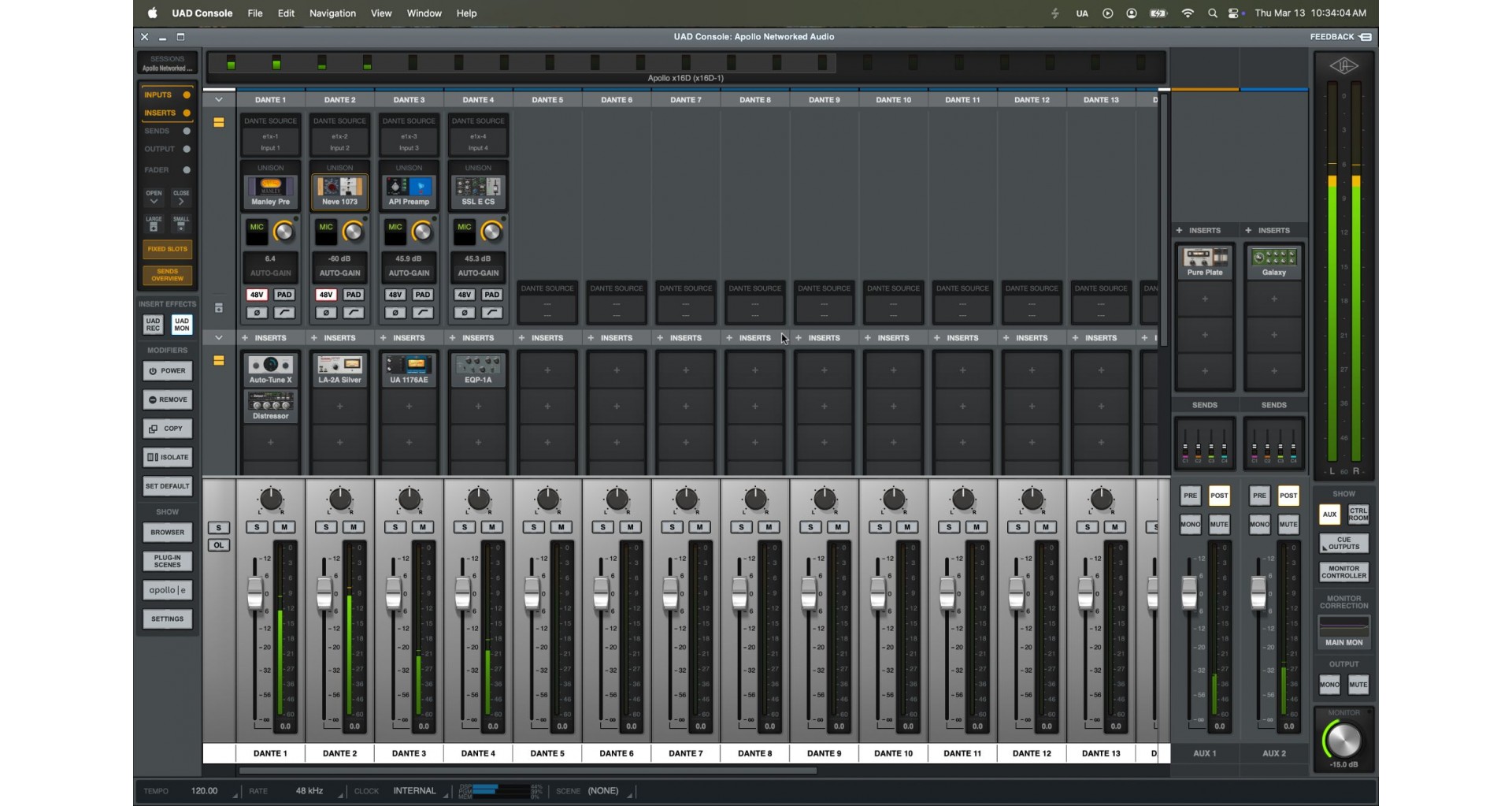
Task: Open the Distressor insert on Dante 1
Action: tap(270, 406)
